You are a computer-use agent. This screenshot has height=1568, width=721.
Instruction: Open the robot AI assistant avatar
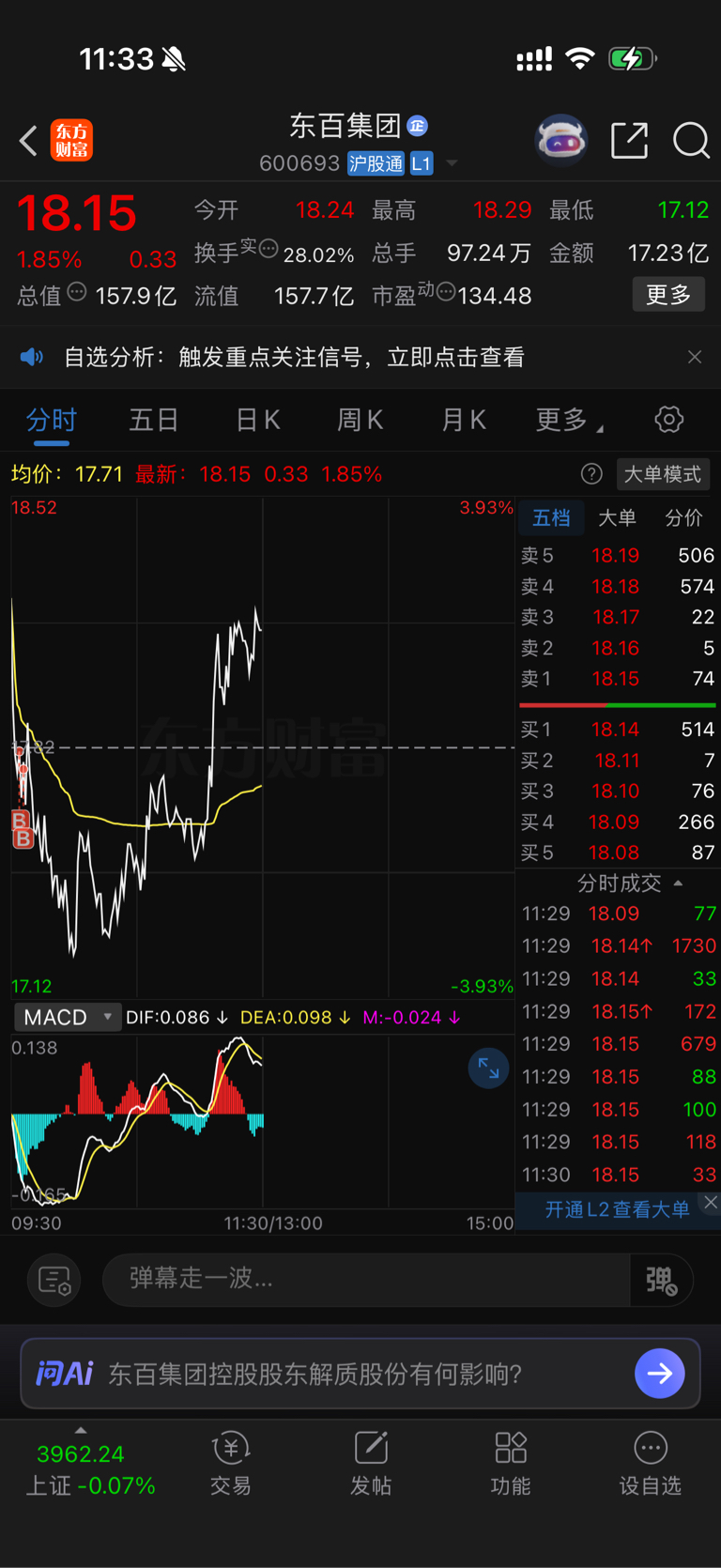(560, 141)
